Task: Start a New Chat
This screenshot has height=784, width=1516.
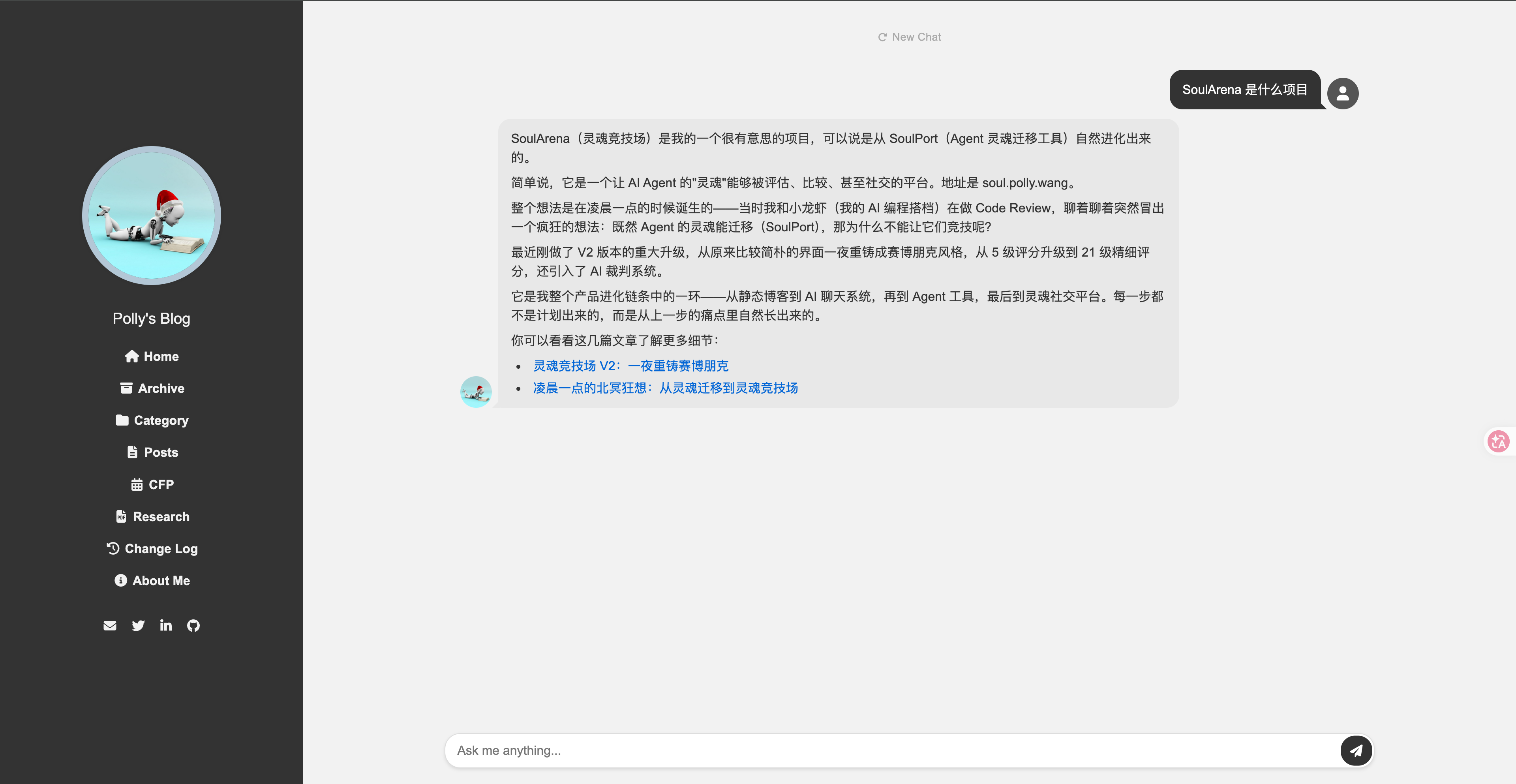Action: [909, 37]
